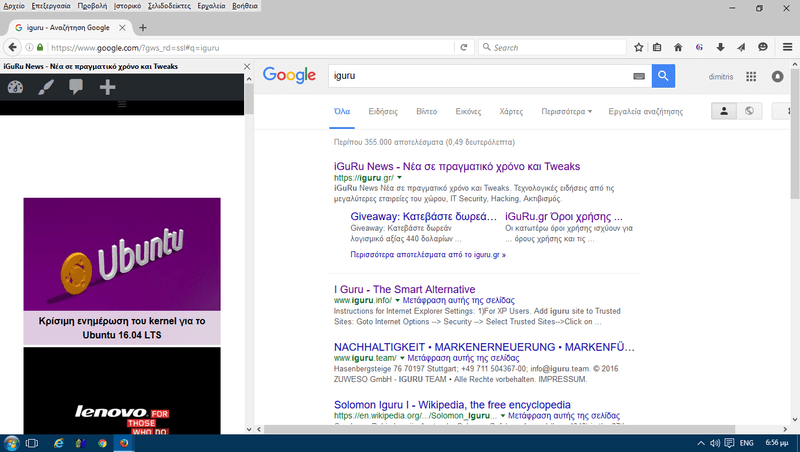Go to Firefox home page icon
Image resolution: width=800 pixels, height=452 pixels.
click(678, 47)
